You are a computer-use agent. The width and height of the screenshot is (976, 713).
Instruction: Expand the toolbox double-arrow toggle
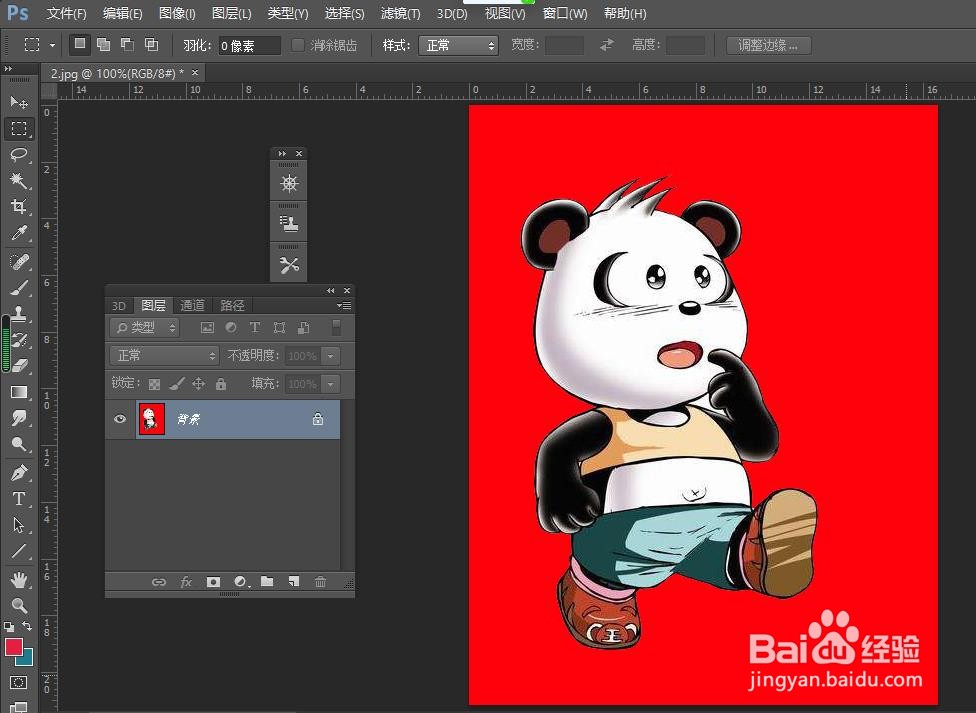8,68
